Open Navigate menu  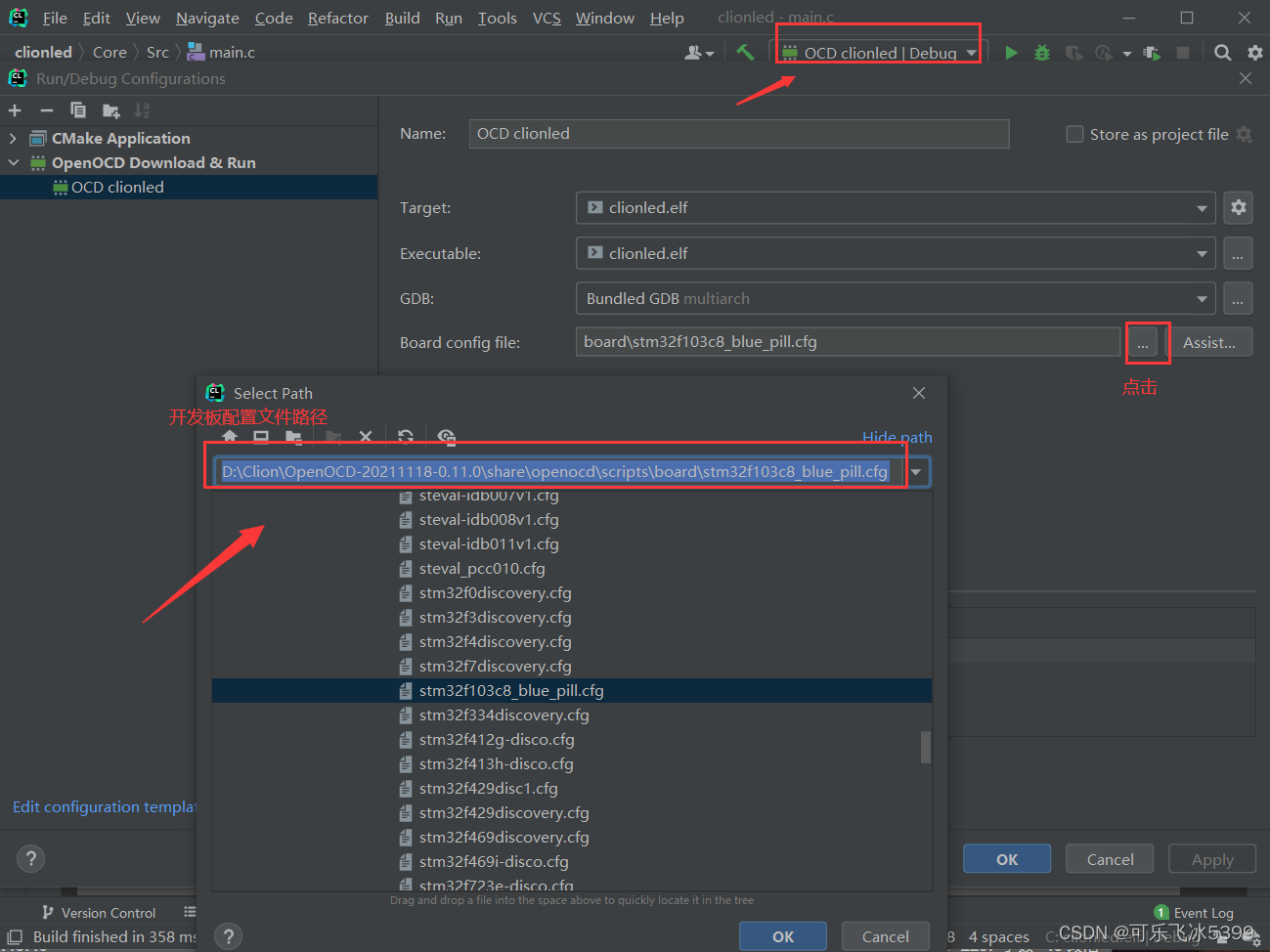coord(207,18)
